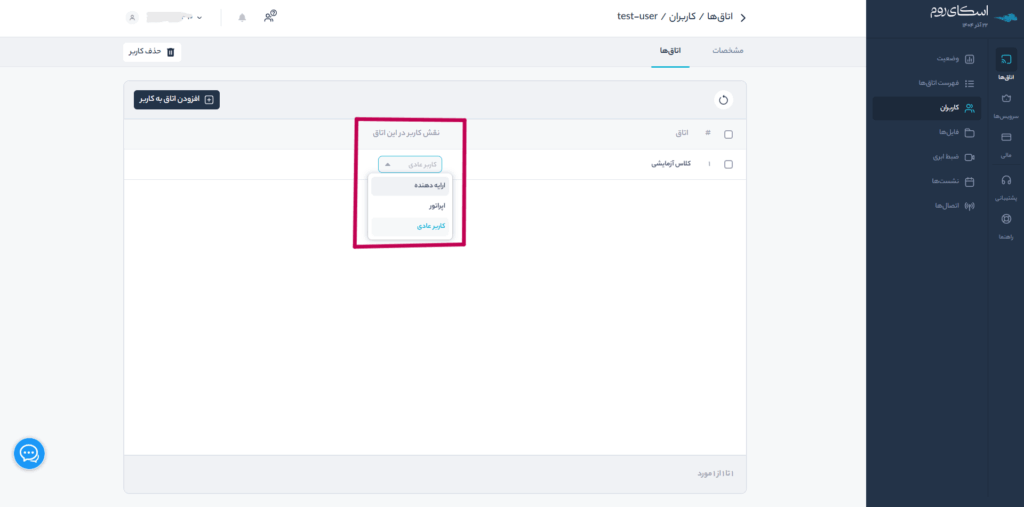
Task: Choose اپراتور from the role list
Action: click(410, 206)
